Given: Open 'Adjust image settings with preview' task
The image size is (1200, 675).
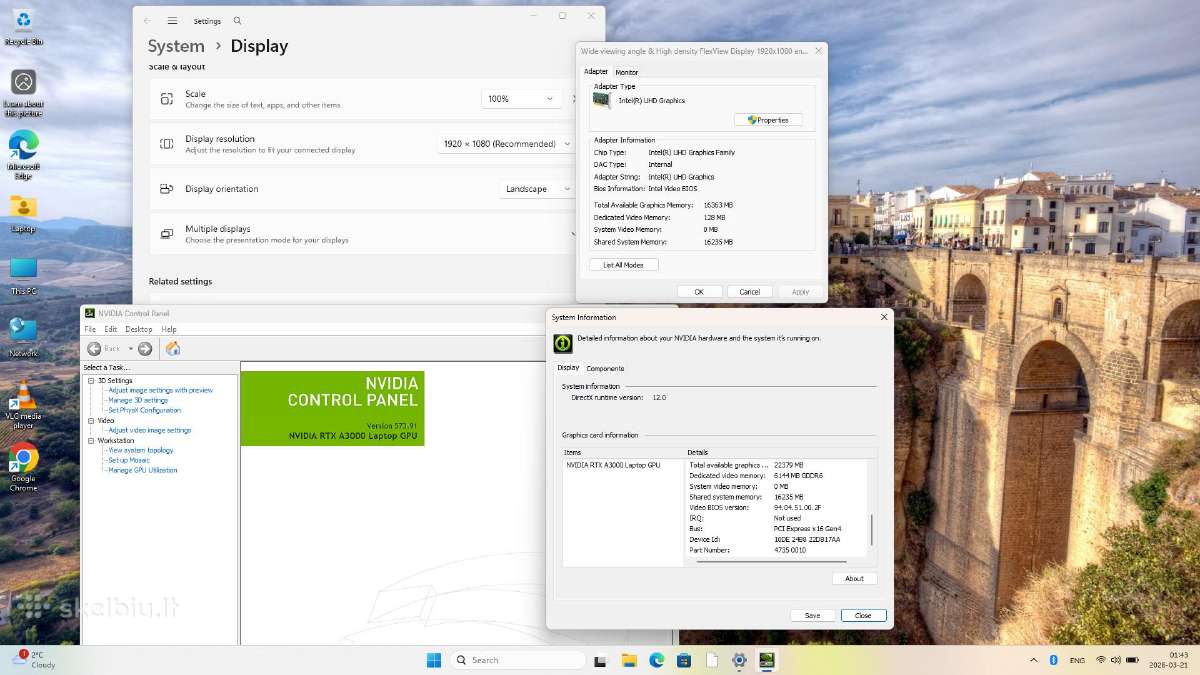Looking at the screenshot, I should (x=160, y=390).
